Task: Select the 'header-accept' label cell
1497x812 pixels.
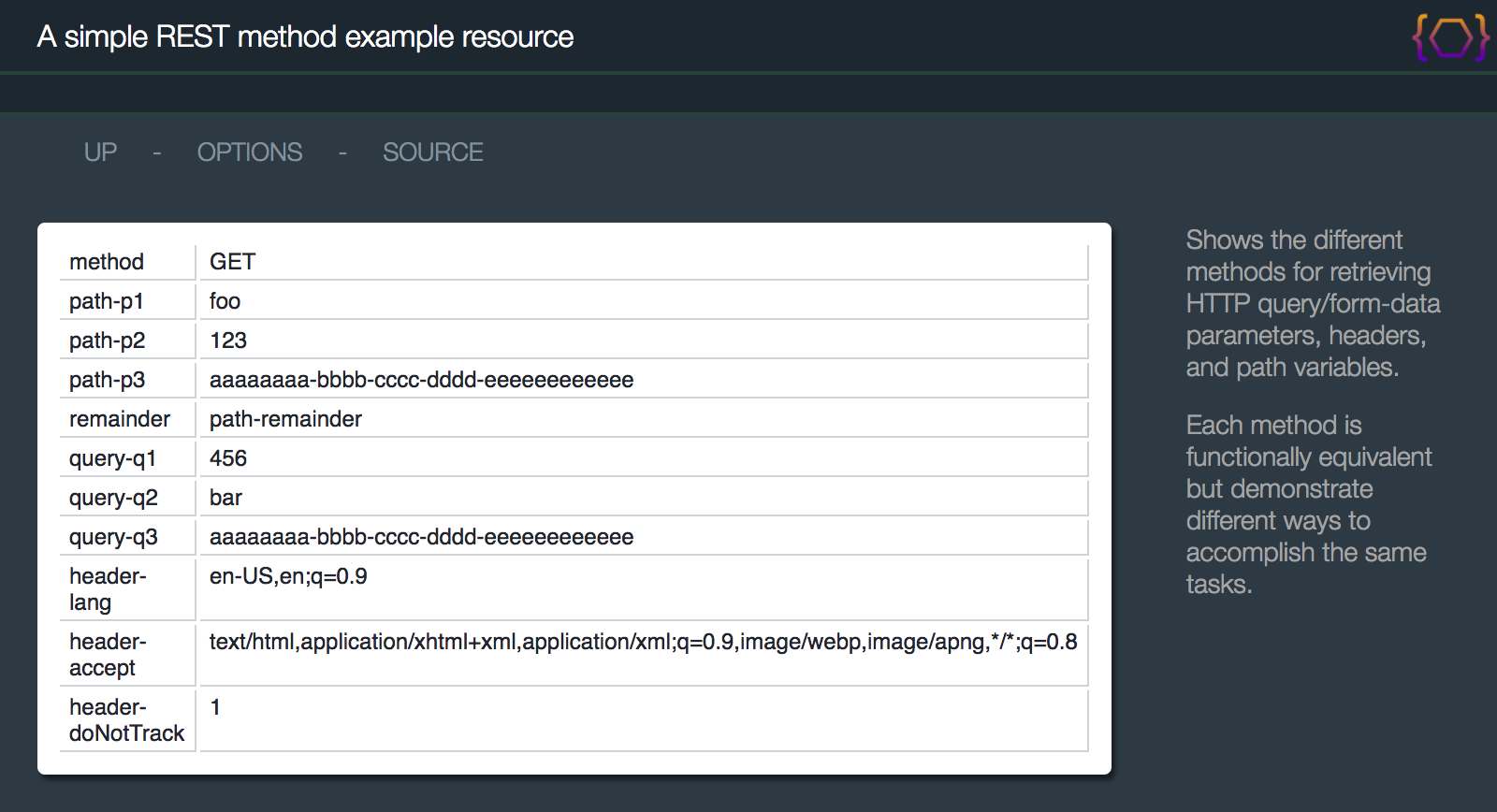Action: [127, 655]
